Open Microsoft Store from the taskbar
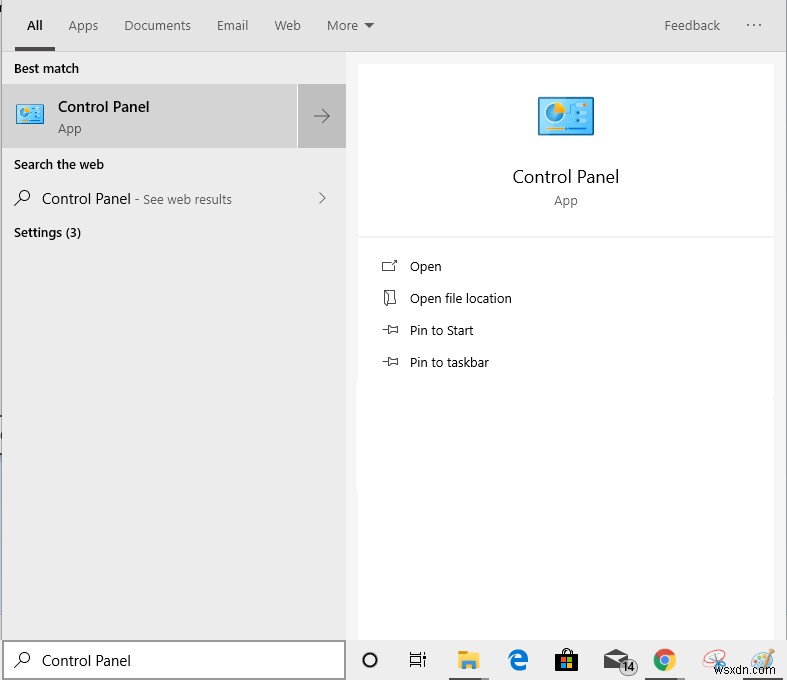787x680 pixels. [566, 660]
